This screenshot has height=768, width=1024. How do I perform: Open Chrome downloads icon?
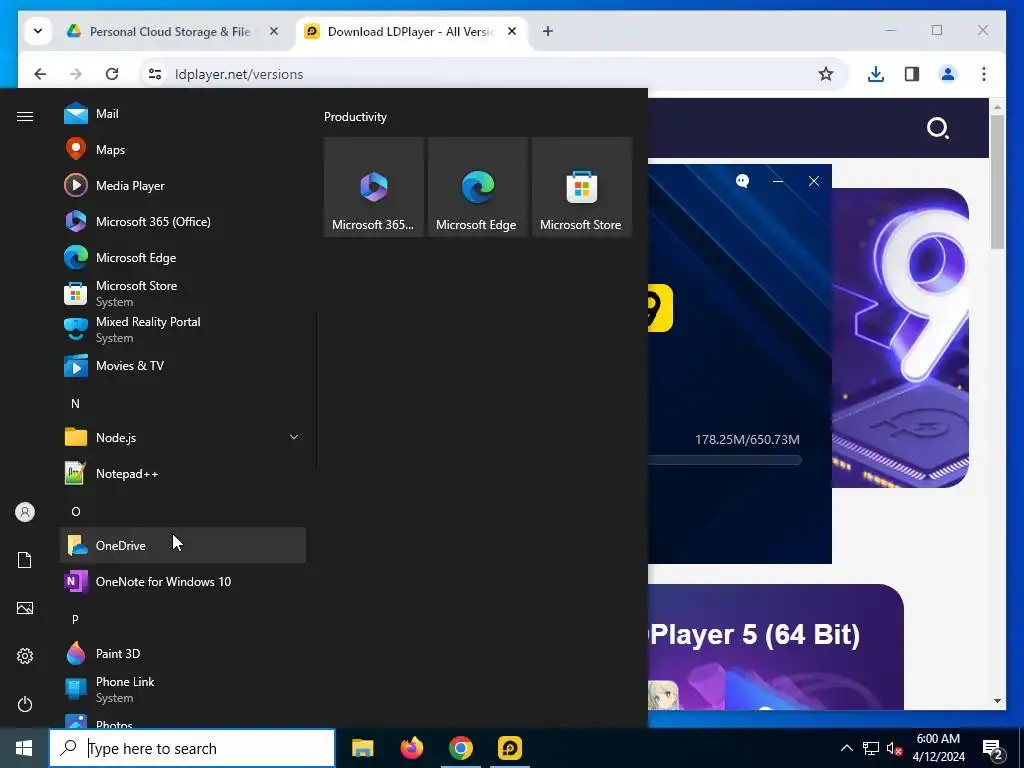(x=876, y=74)
